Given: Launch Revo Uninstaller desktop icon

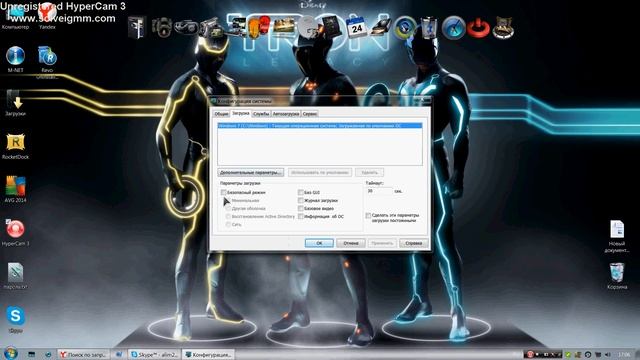Looking at the screenshot, I should (x=47, y=61).
